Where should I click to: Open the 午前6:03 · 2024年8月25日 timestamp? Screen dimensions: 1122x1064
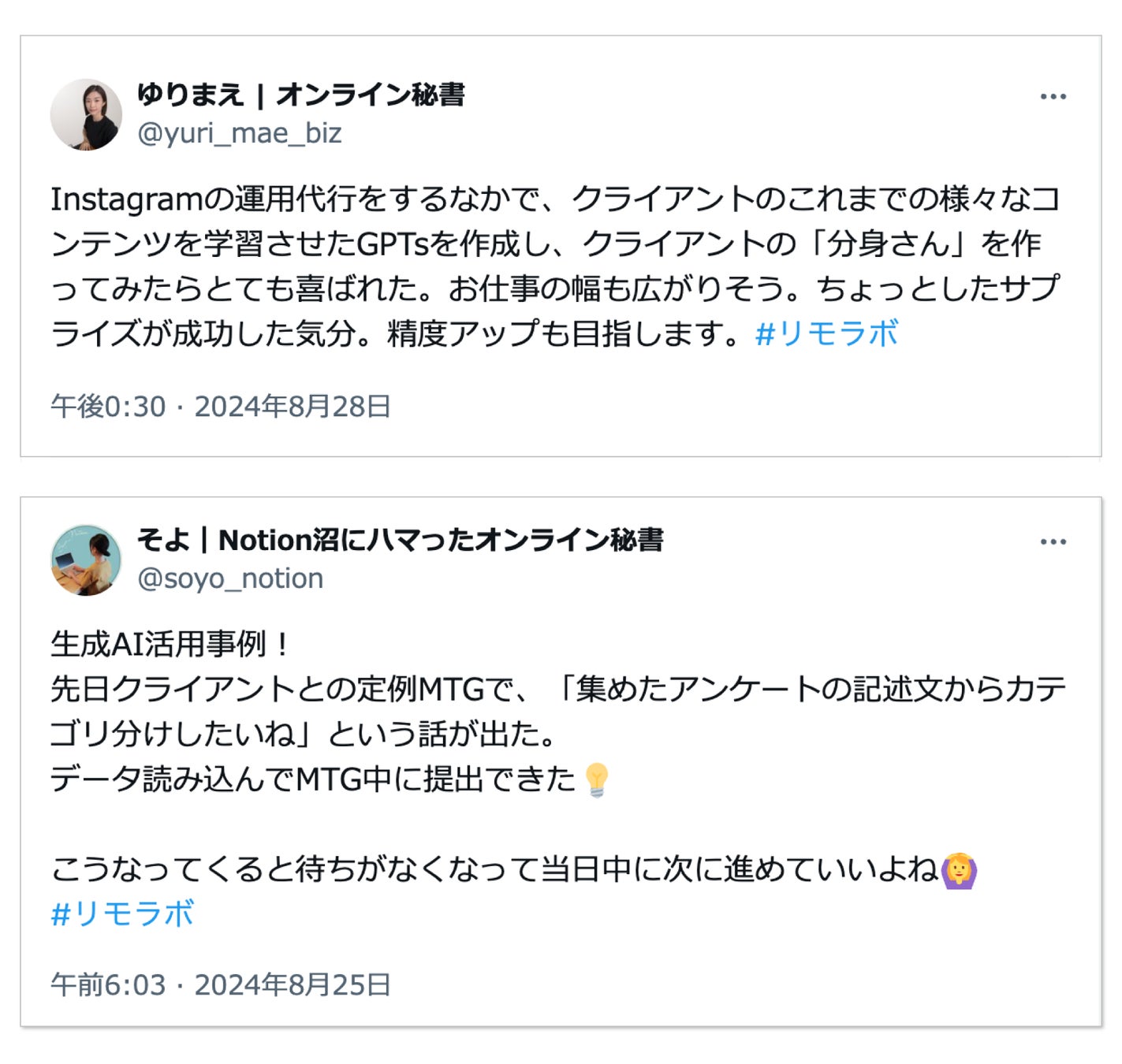221,985
